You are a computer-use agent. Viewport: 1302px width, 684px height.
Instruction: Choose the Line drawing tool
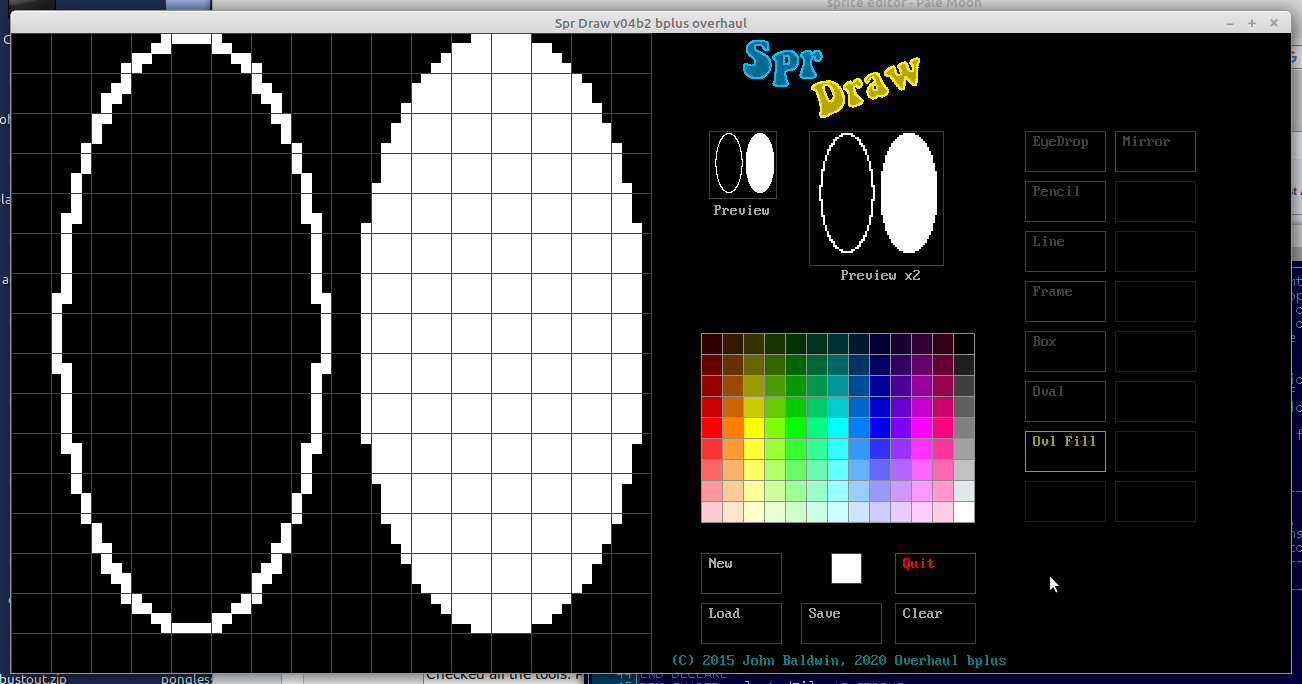[1065, 251]
